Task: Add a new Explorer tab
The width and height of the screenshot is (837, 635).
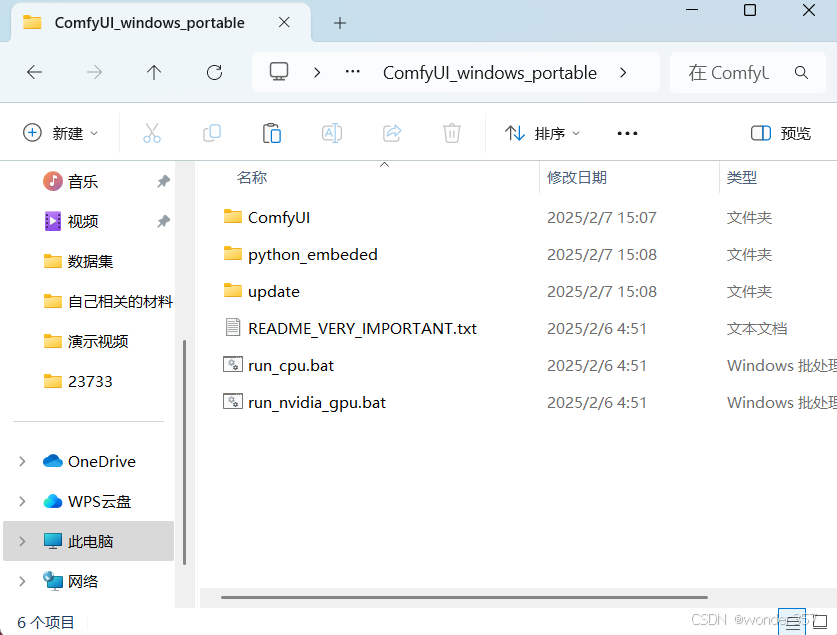Action: click(339, 23)
